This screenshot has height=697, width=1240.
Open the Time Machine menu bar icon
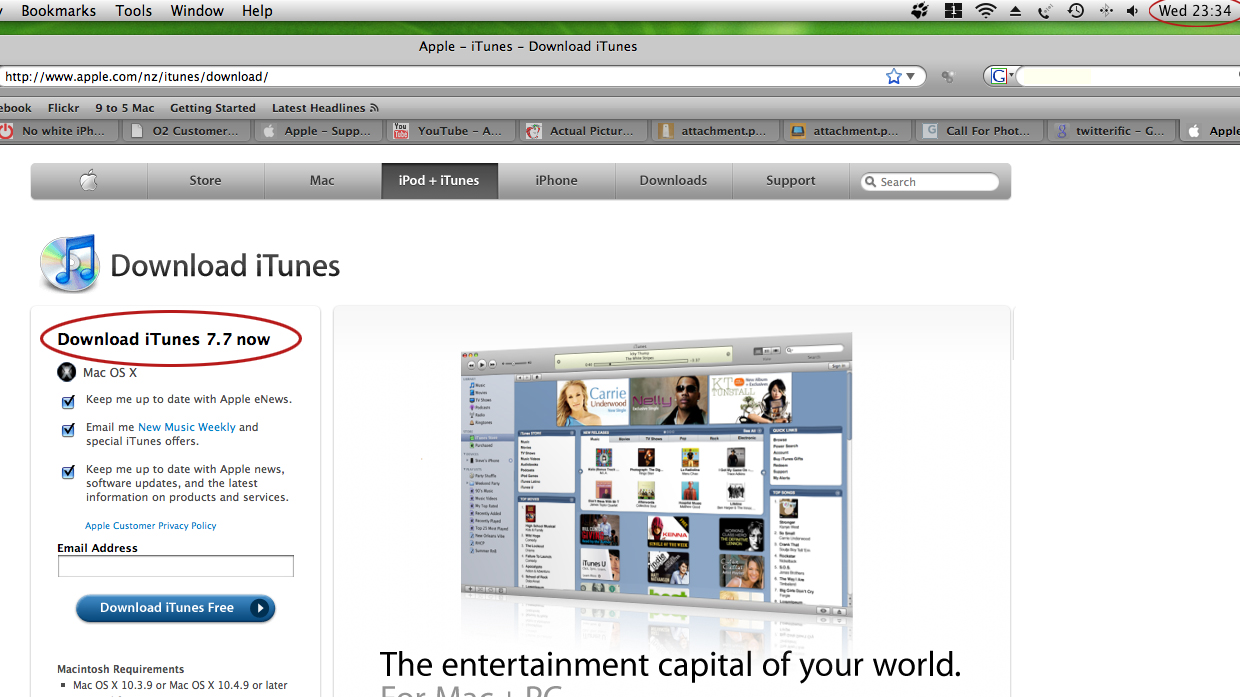click(1076, 11)
